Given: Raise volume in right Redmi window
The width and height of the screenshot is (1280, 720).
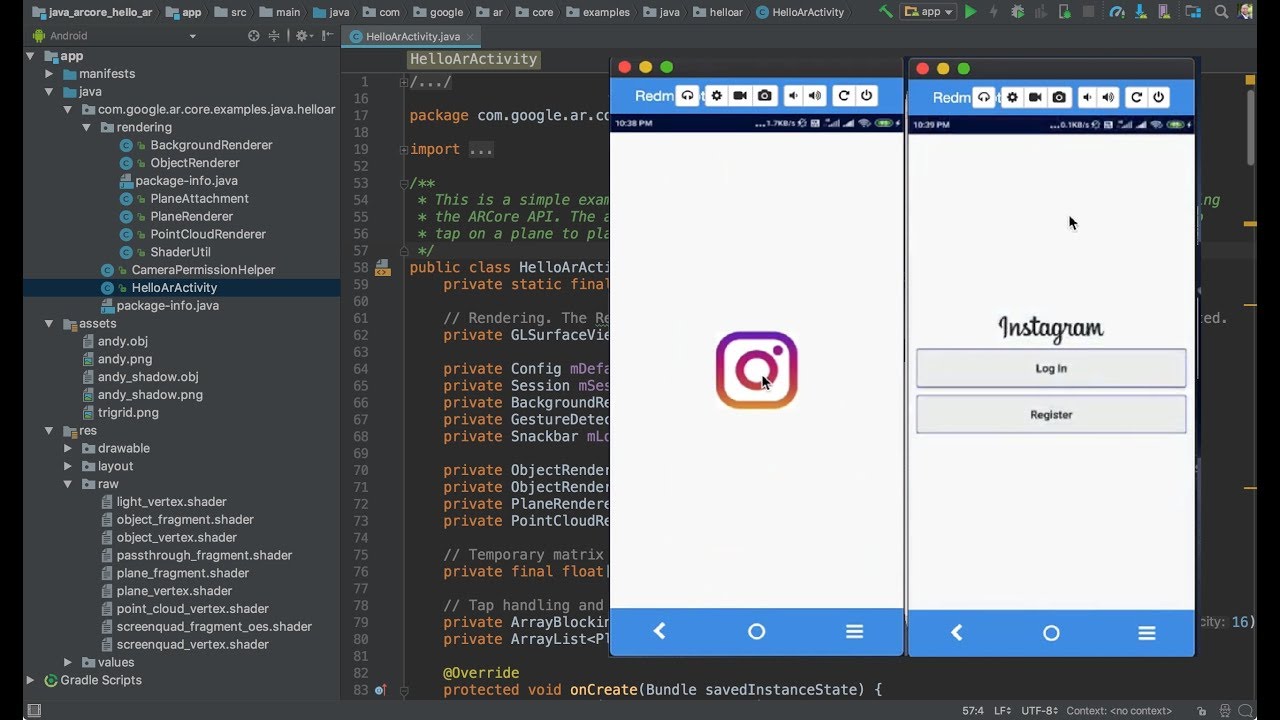Looking at the screenshot, I should click(1108, 97).
